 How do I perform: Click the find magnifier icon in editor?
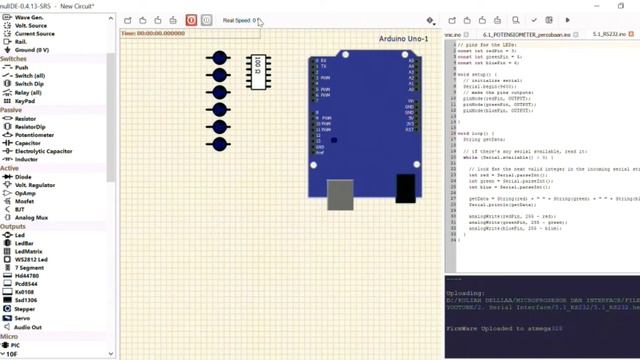coord(516,20)
